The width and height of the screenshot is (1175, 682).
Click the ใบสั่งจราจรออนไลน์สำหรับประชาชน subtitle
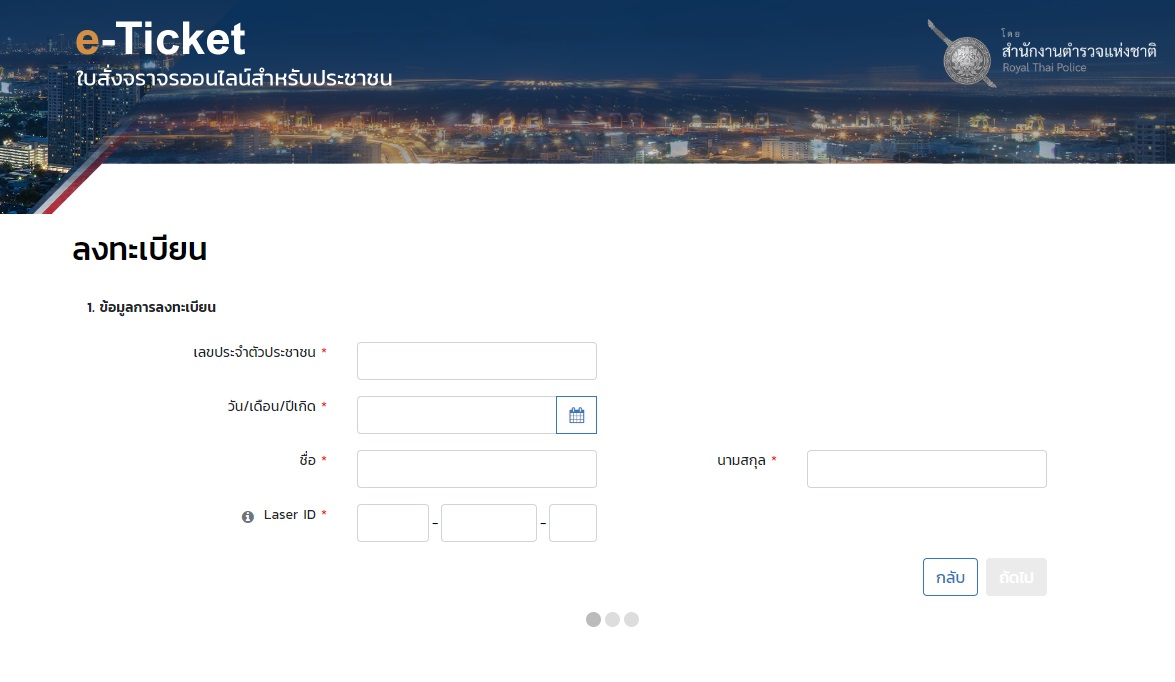(234, 78)
